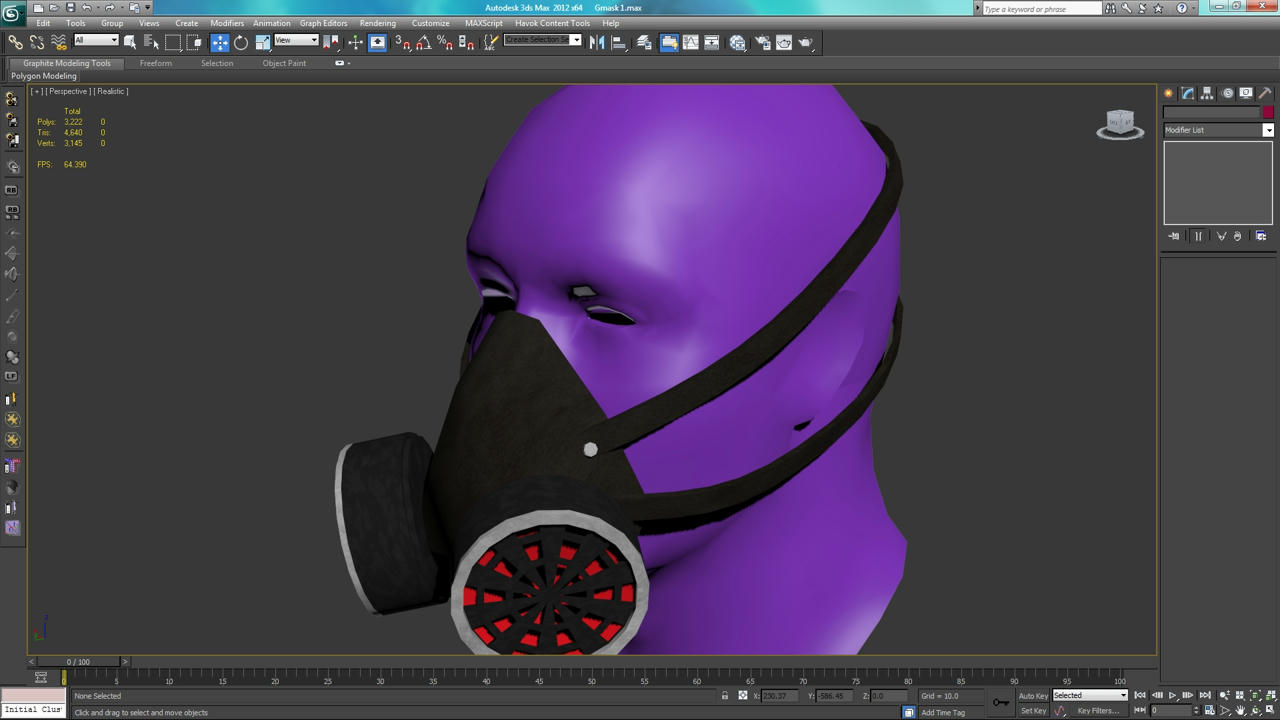
Task: Click the ViewCube in the viewport
Action: click(1120, 124)
